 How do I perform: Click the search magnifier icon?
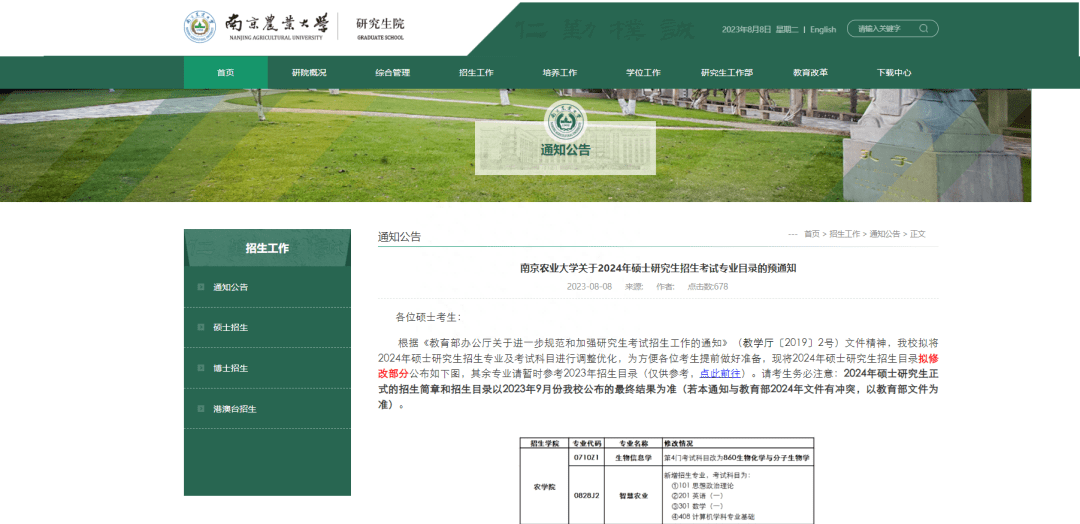coord(923,29)
